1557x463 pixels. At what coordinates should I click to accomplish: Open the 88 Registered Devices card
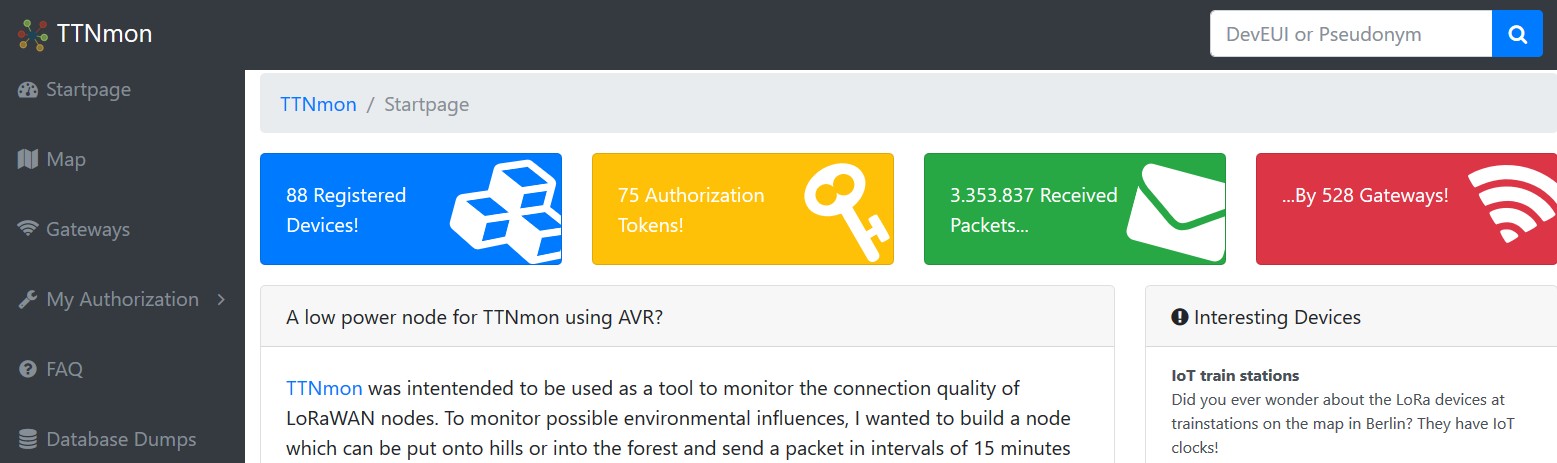(411, 209)
